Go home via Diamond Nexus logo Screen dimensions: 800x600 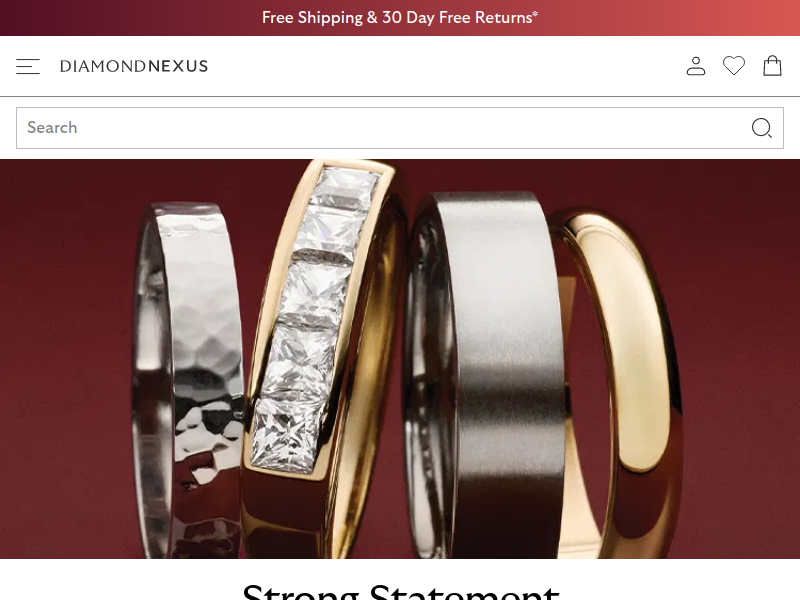point(134,66)
